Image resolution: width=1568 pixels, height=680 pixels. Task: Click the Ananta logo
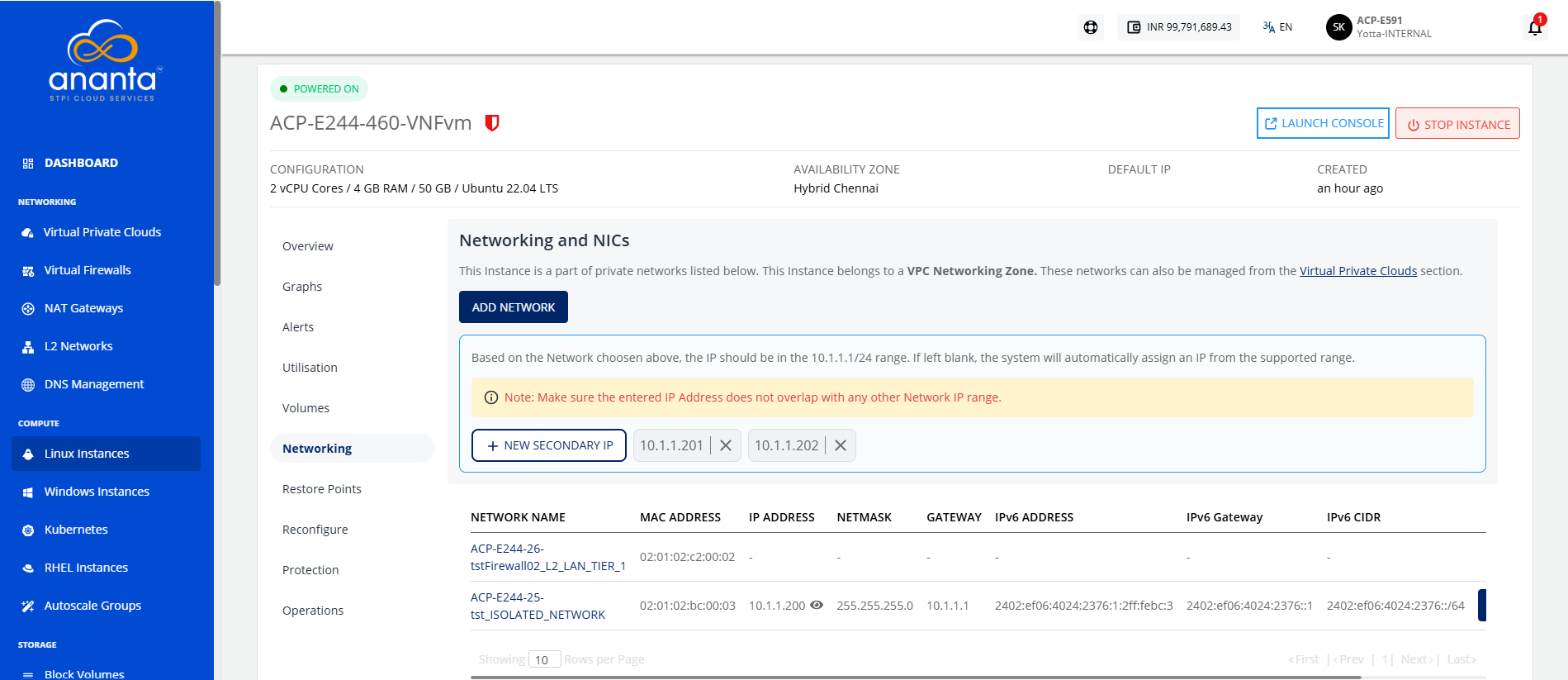[x=103, y=60]
